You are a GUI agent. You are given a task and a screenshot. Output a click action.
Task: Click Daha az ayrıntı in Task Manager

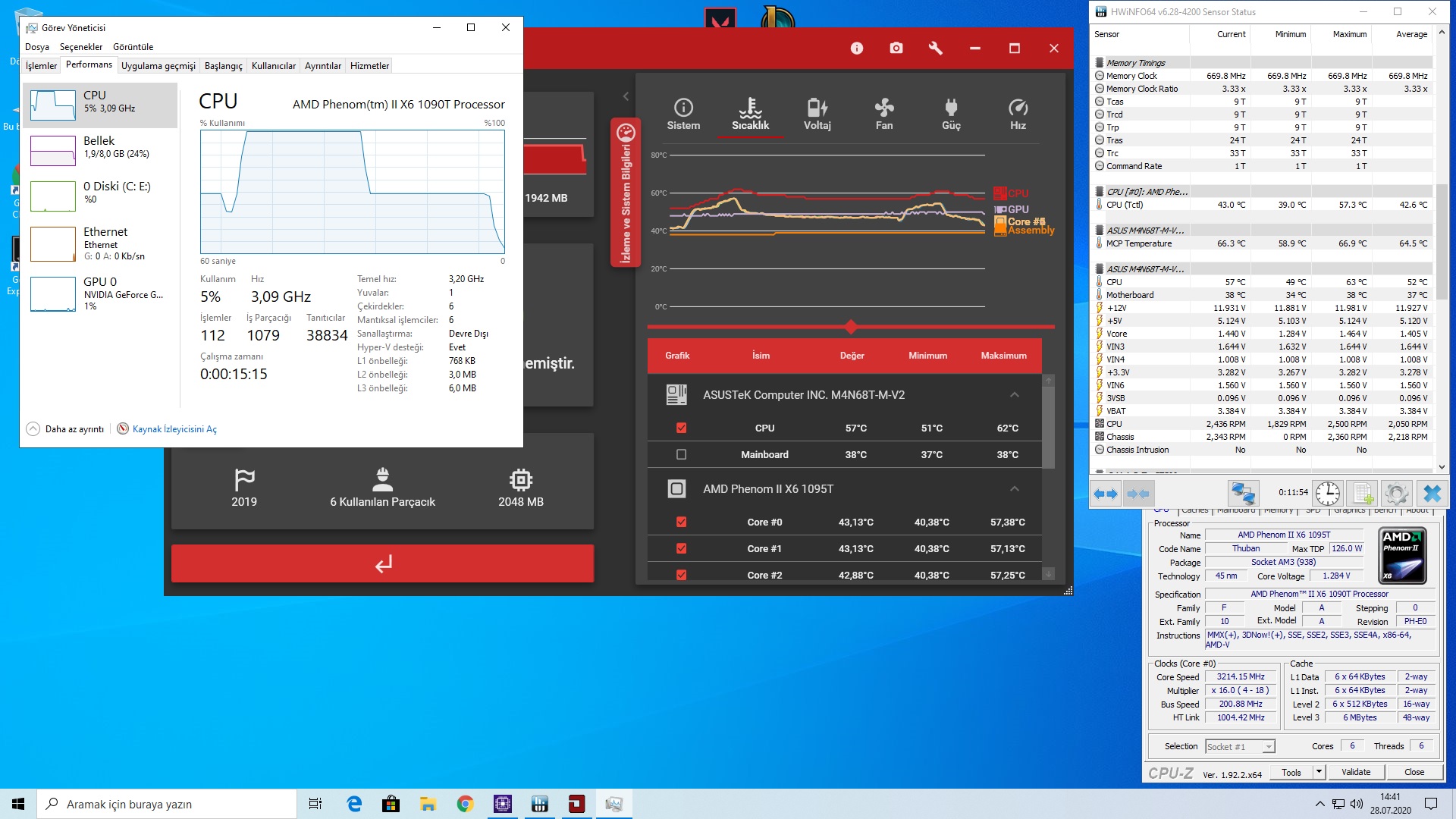click(x=65, y=428)
